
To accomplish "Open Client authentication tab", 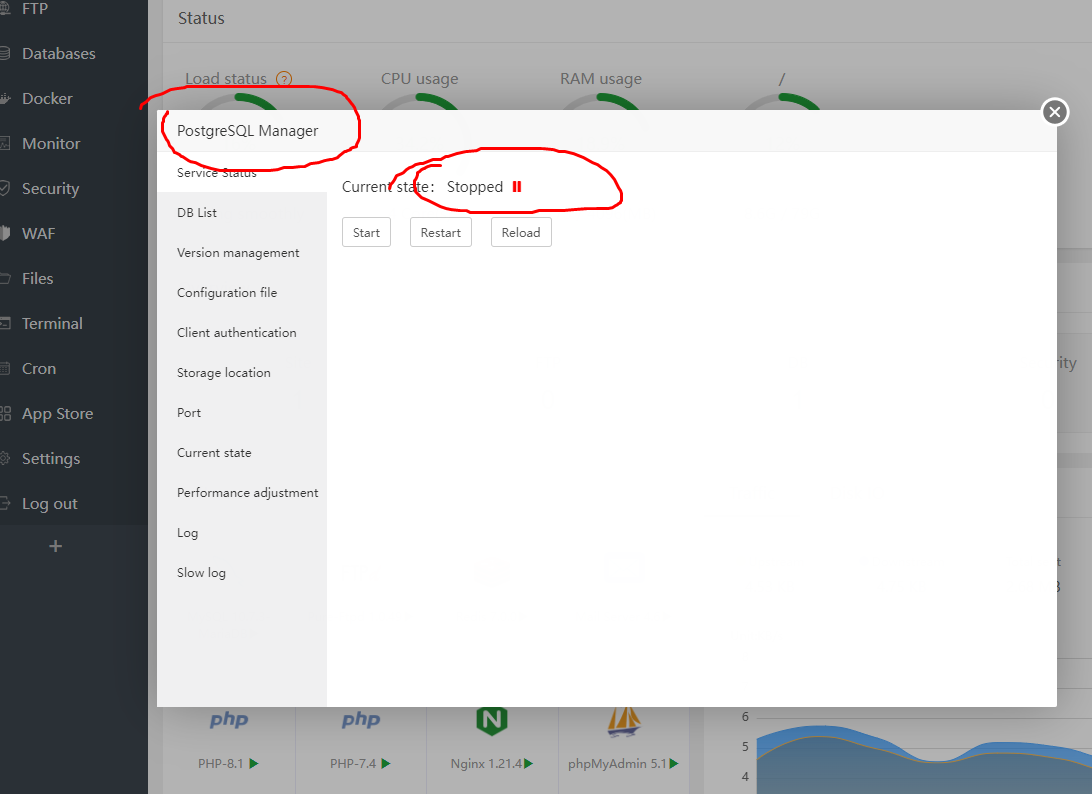I will click(x=242, y=333).
